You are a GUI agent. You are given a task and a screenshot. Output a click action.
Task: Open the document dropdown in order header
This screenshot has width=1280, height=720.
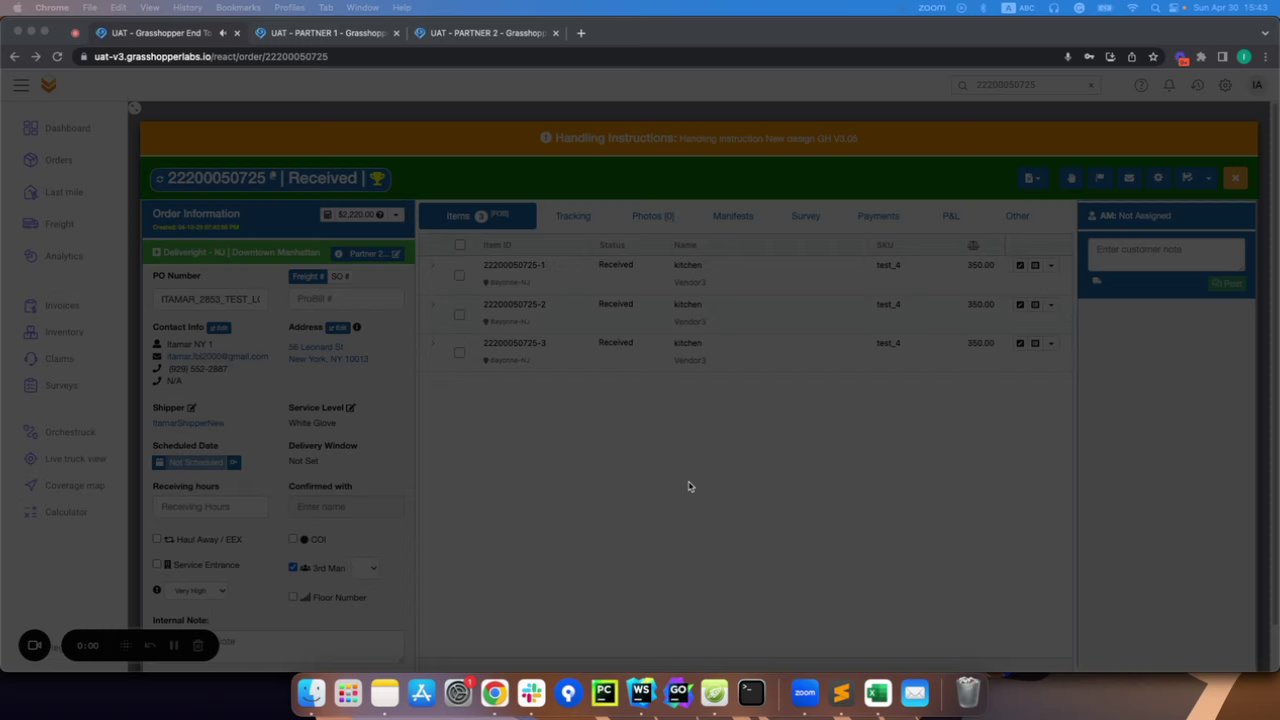pyautogui.click(x=1032, y=178)
